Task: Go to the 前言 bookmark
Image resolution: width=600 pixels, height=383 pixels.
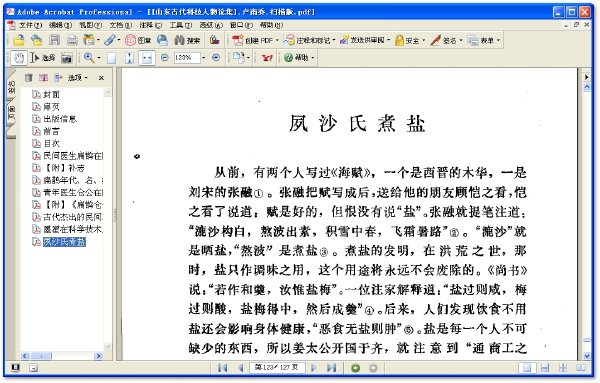Action: coord(52,131)
